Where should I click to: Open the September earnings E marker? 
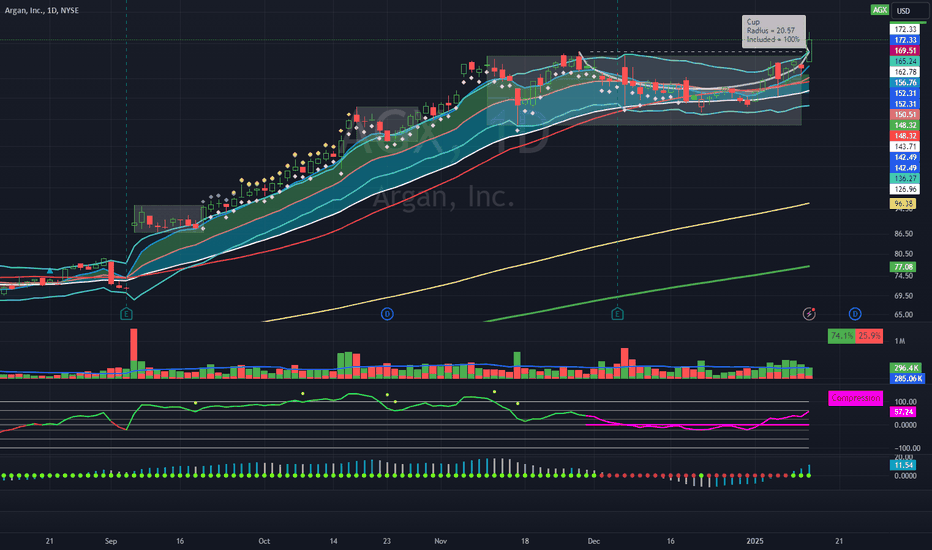click(126, 313)
